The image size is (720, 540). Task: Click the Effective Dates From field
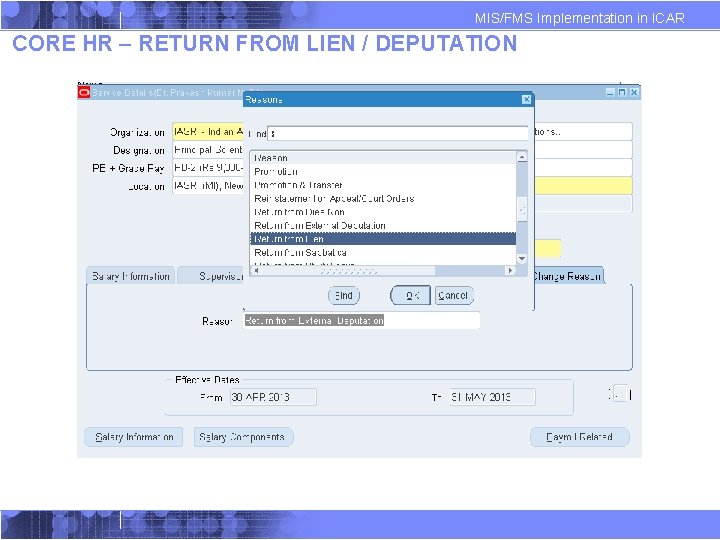[x=273, y=397]
